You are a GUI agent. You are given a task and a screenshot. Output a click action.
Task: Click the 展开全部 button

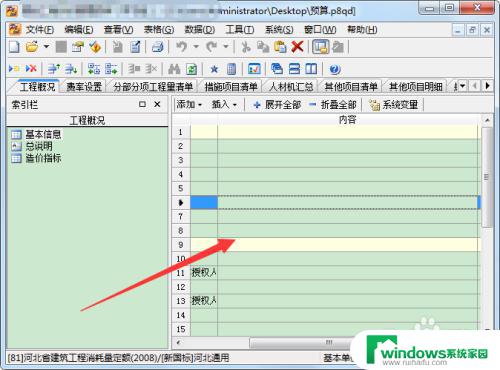277,105
